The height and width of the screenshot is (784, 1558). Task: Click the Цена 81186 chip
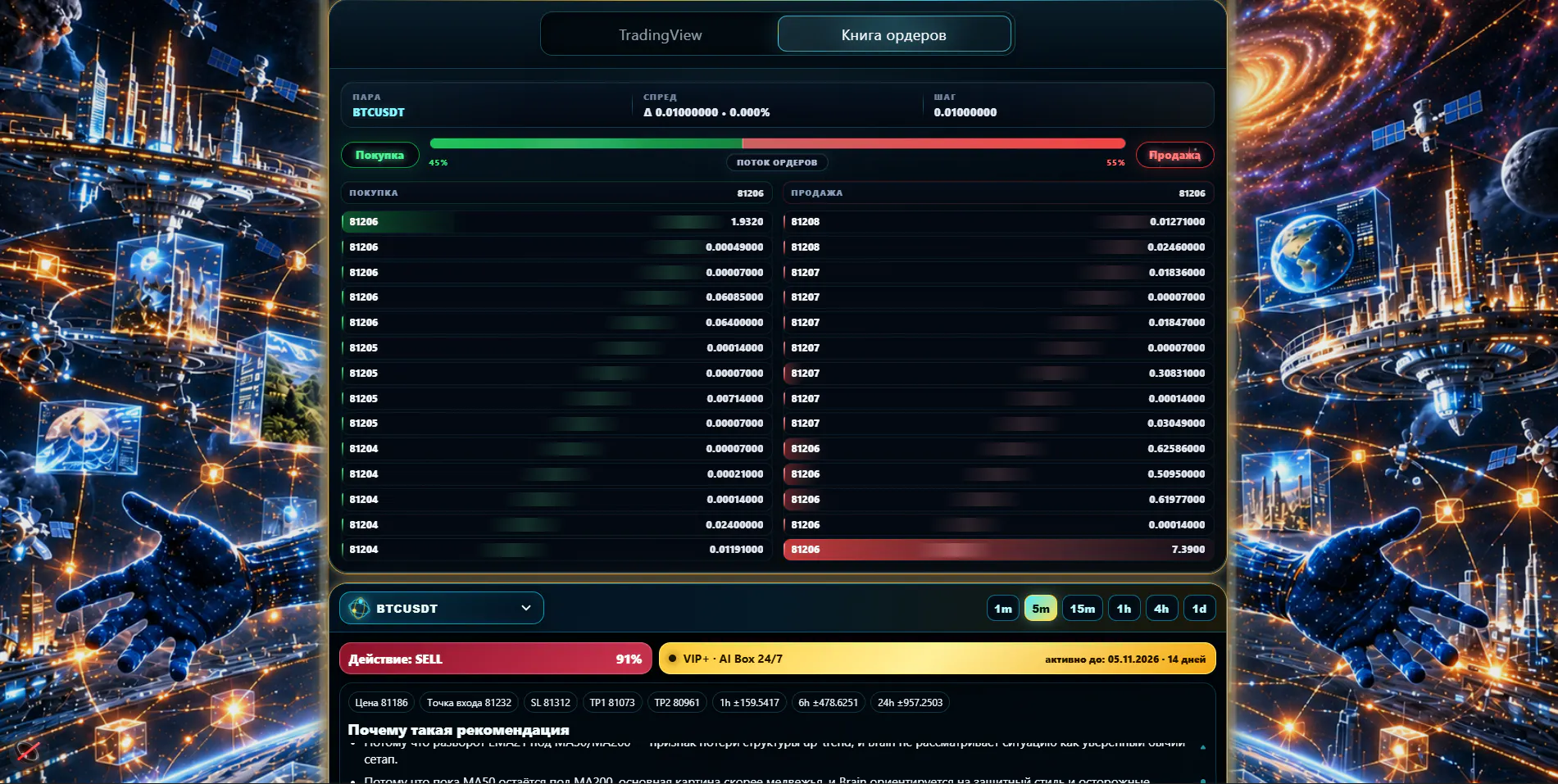tap(381, 702)
